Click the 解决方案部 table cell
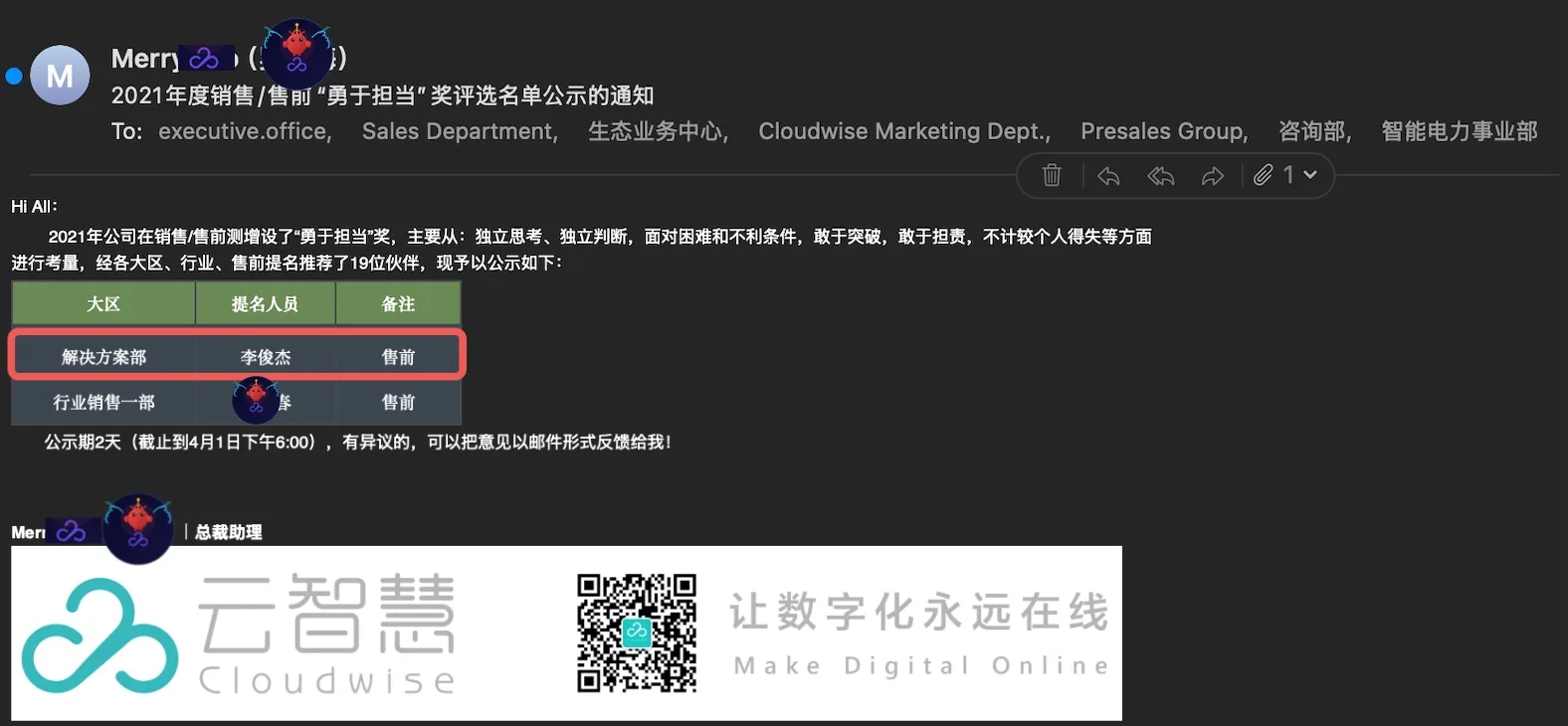The image size is (1568, 726). [103, 356]
